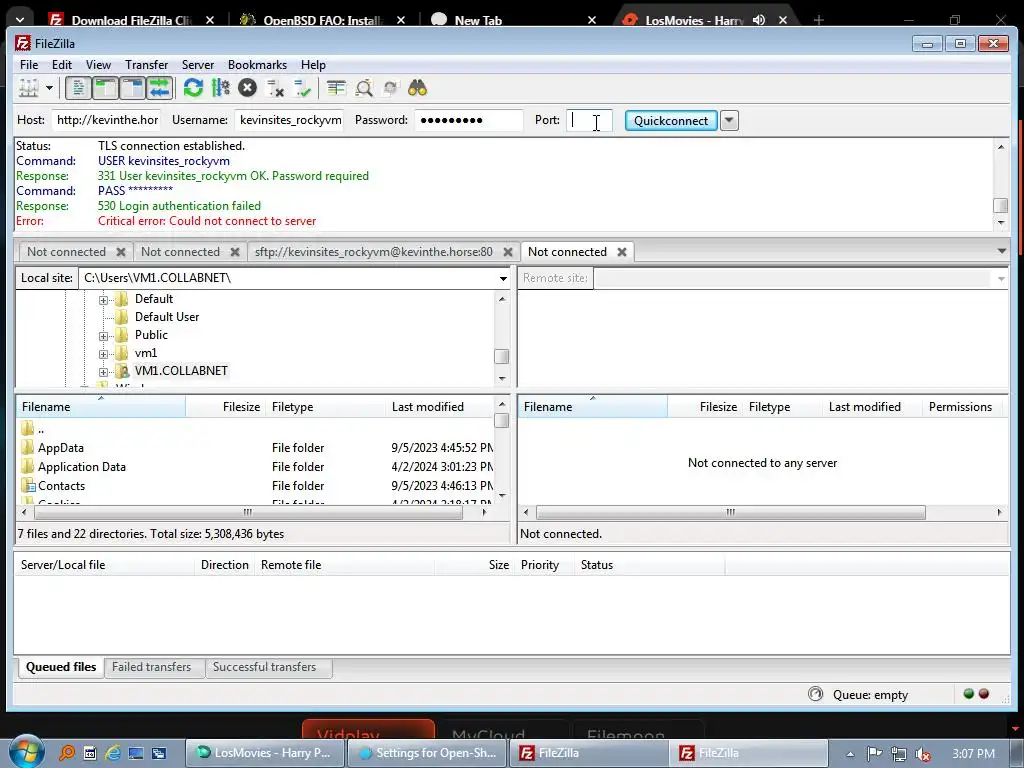Open the Bookmarks menu

[257, 65]
